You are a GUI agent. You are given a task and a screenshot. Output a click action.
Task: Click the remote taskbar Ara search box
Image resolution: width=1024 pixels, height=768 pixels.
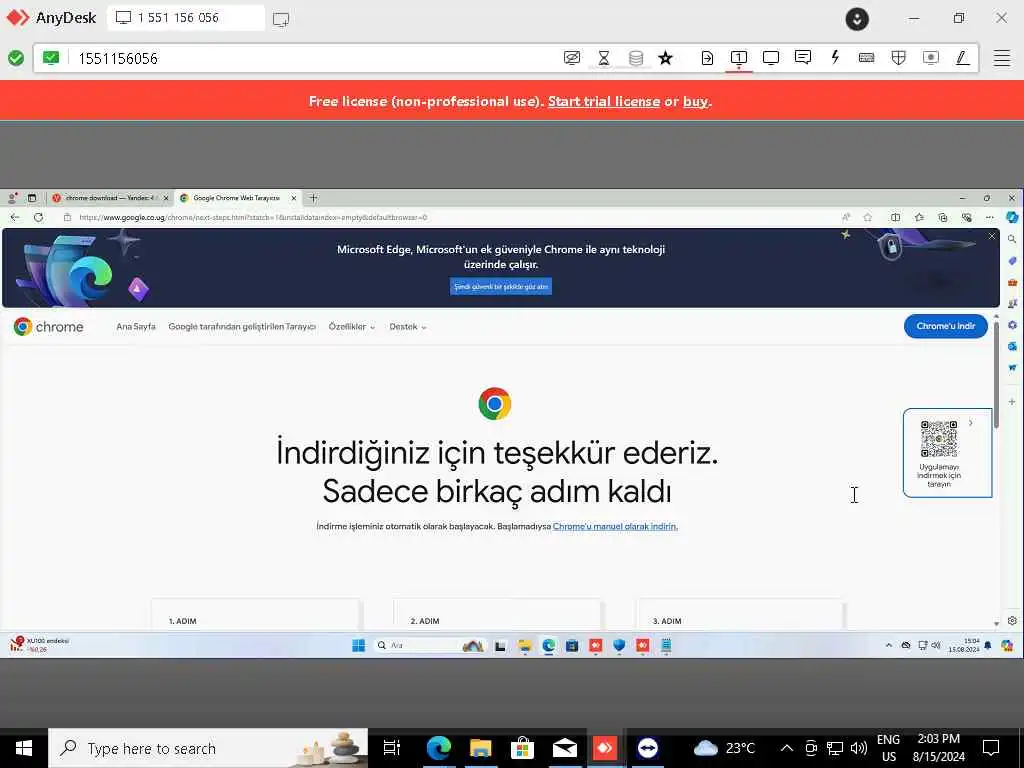428,646
